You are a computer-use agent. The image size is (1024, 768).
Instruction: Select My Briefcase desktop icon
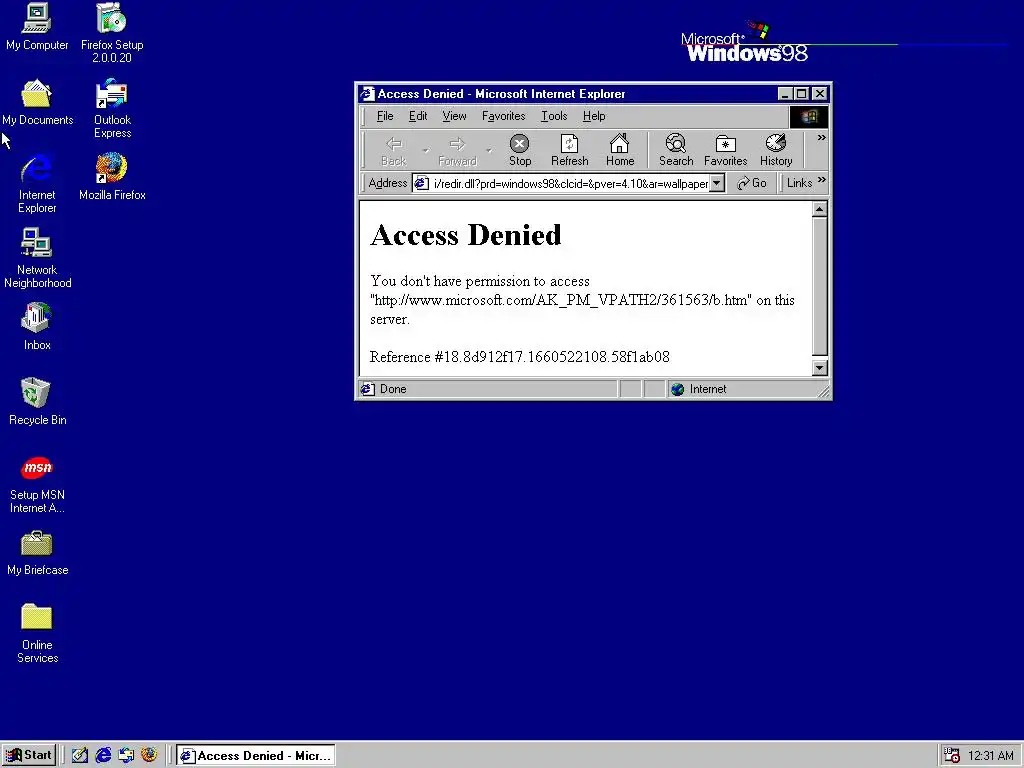[x=37, y=553]
